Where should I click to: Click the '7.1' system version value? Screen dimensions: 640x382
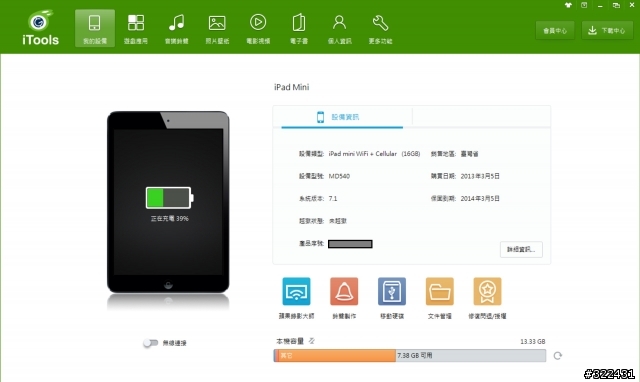[333, 199]
